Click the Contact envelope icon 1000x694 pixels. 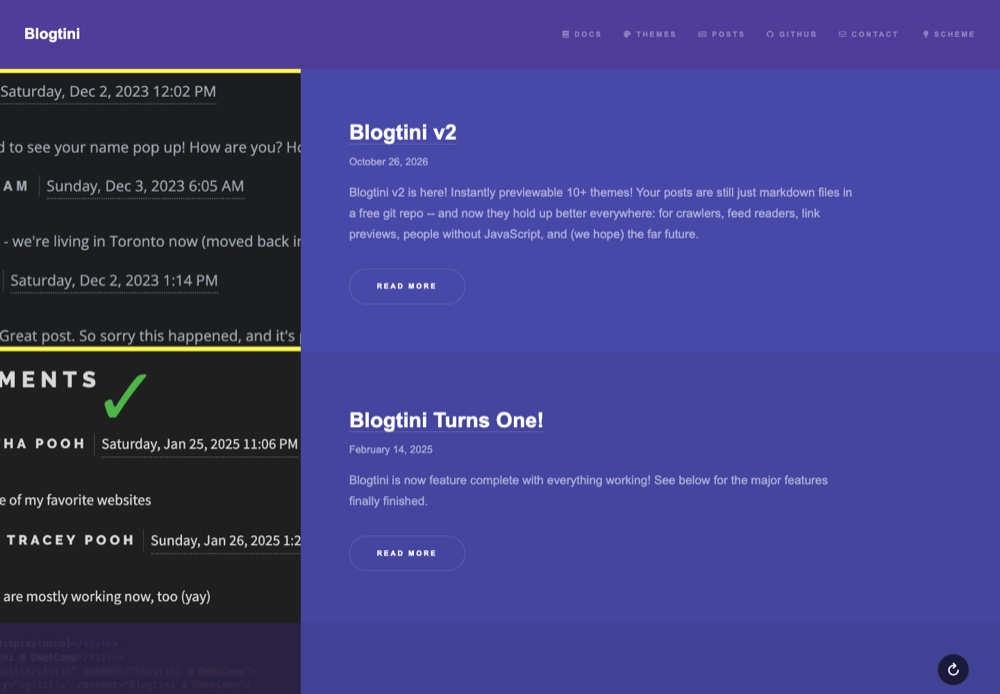[x=842, y=34]
